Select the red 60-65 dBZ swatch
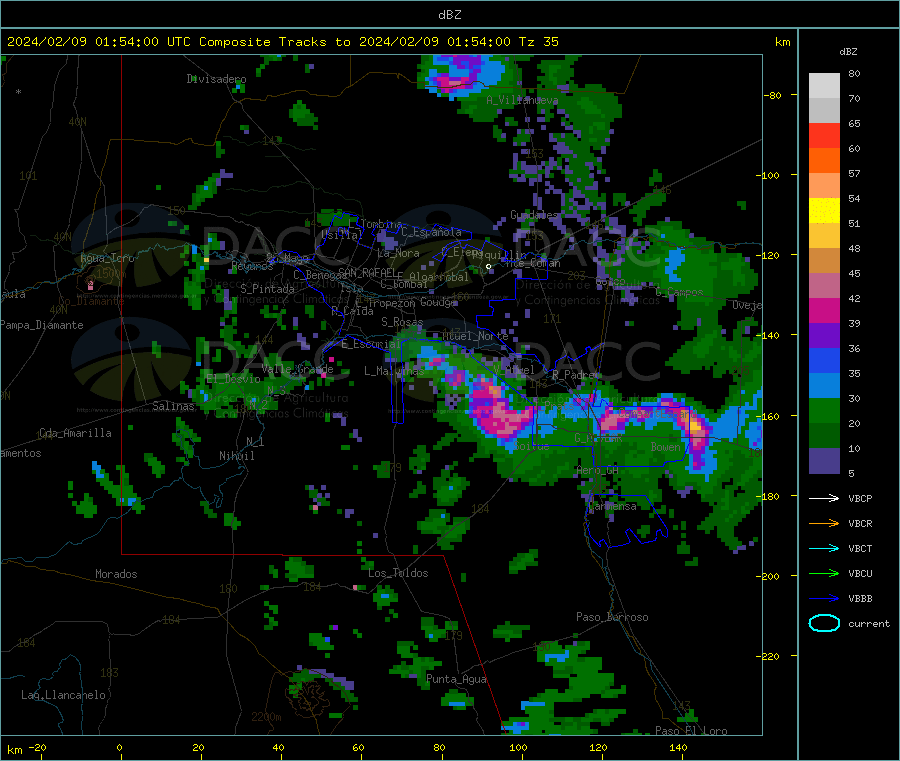The height and width of the screenshot is (761, 900). pos(824,135)
